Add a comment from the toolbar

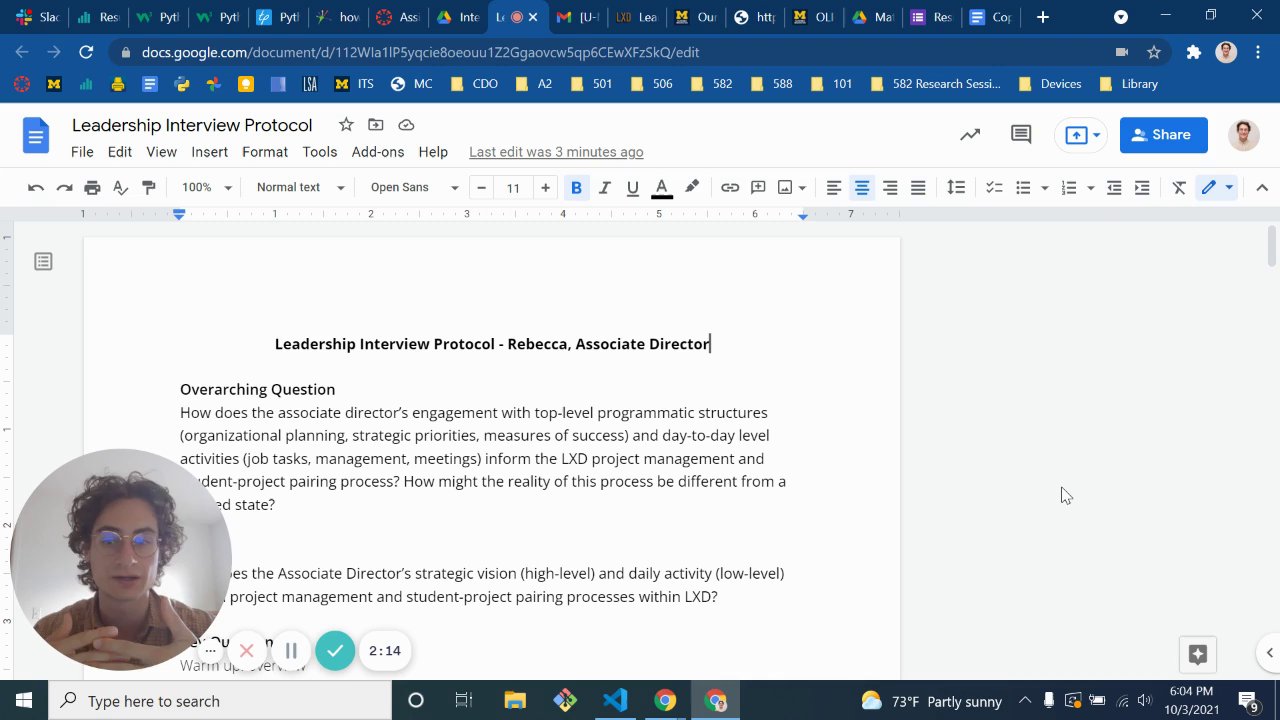pyautogui.click(x=758, y=187)
